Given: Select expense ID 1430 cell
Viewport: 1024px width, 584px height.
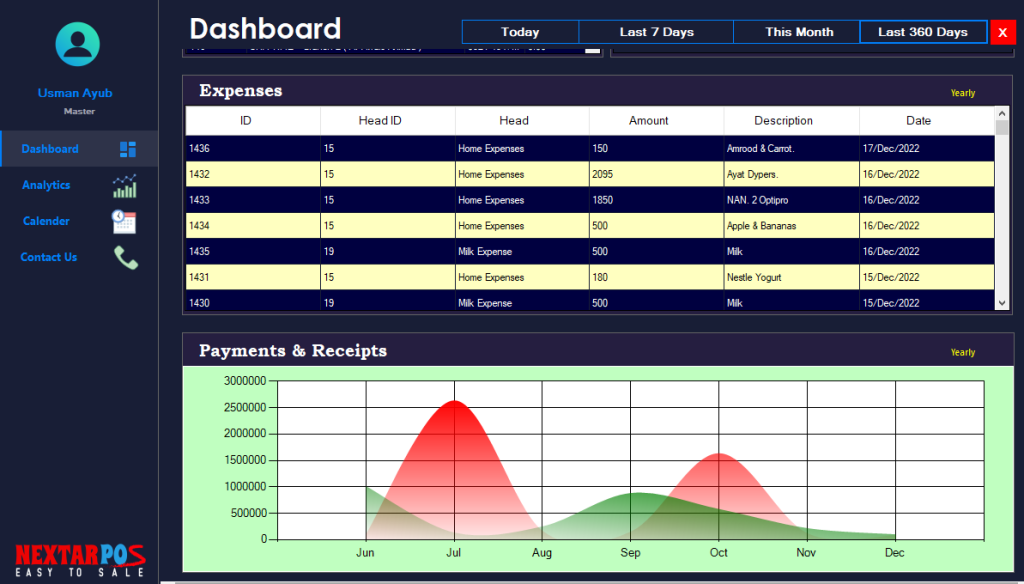Looking at the screenshot, I should pos(253,301).
